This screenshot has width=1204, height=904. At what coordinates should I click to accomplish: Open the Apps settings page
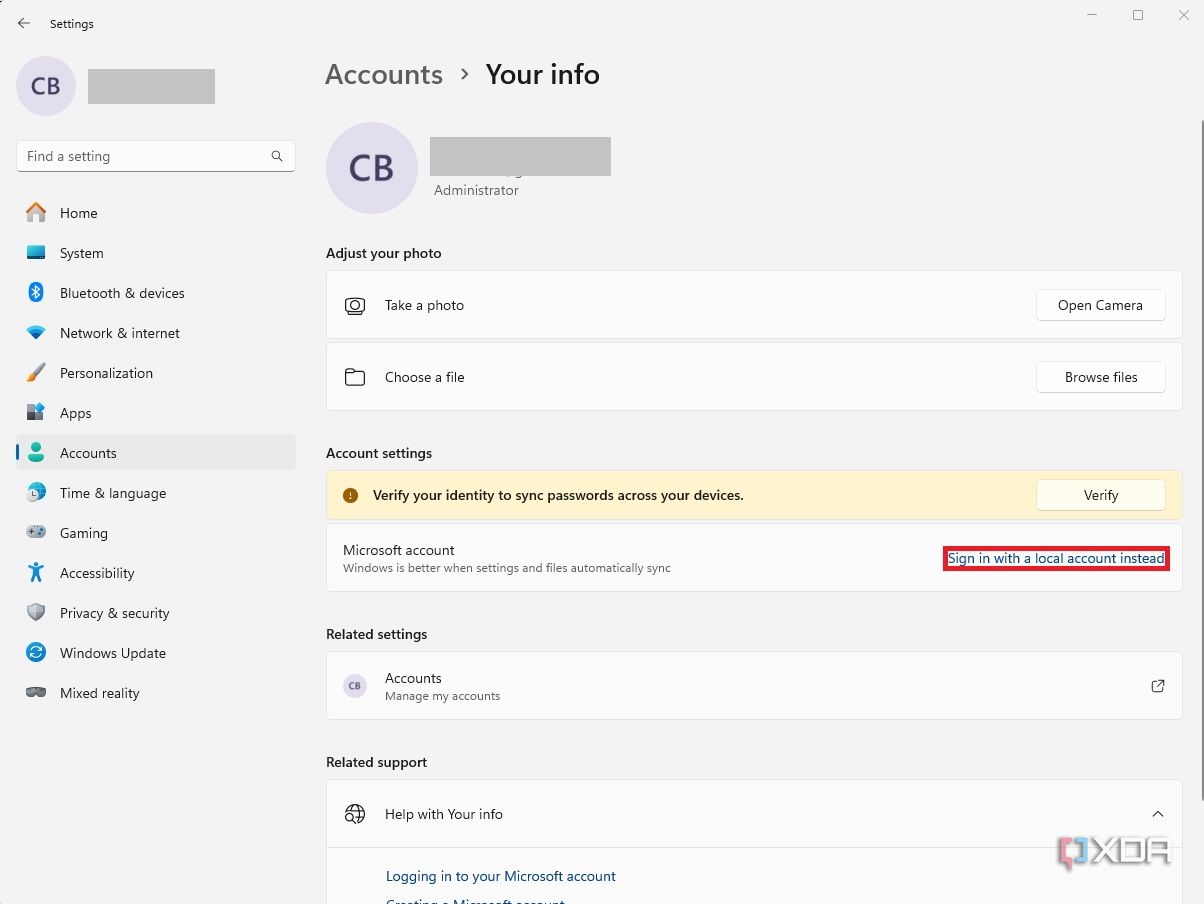click(75, 413)
